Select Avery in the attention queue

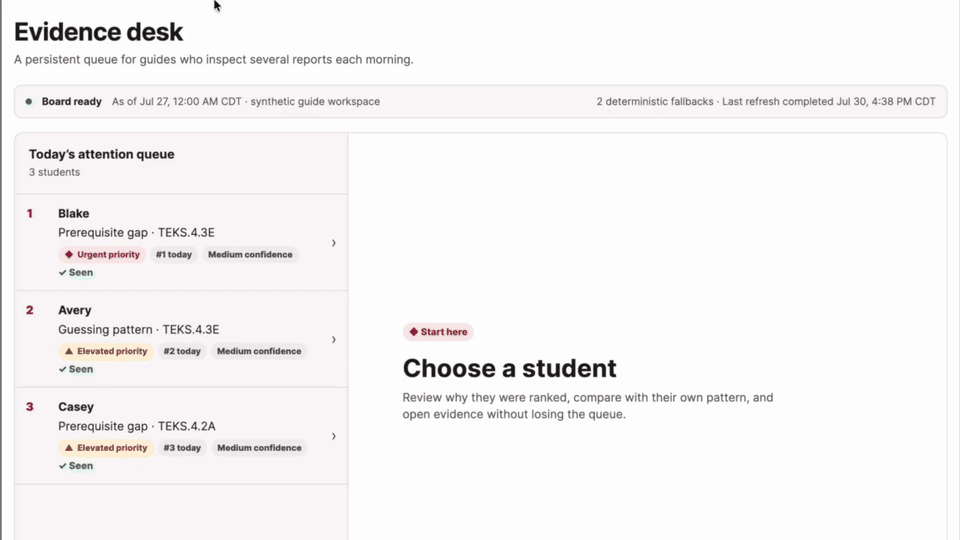click(x=181, y=339)
